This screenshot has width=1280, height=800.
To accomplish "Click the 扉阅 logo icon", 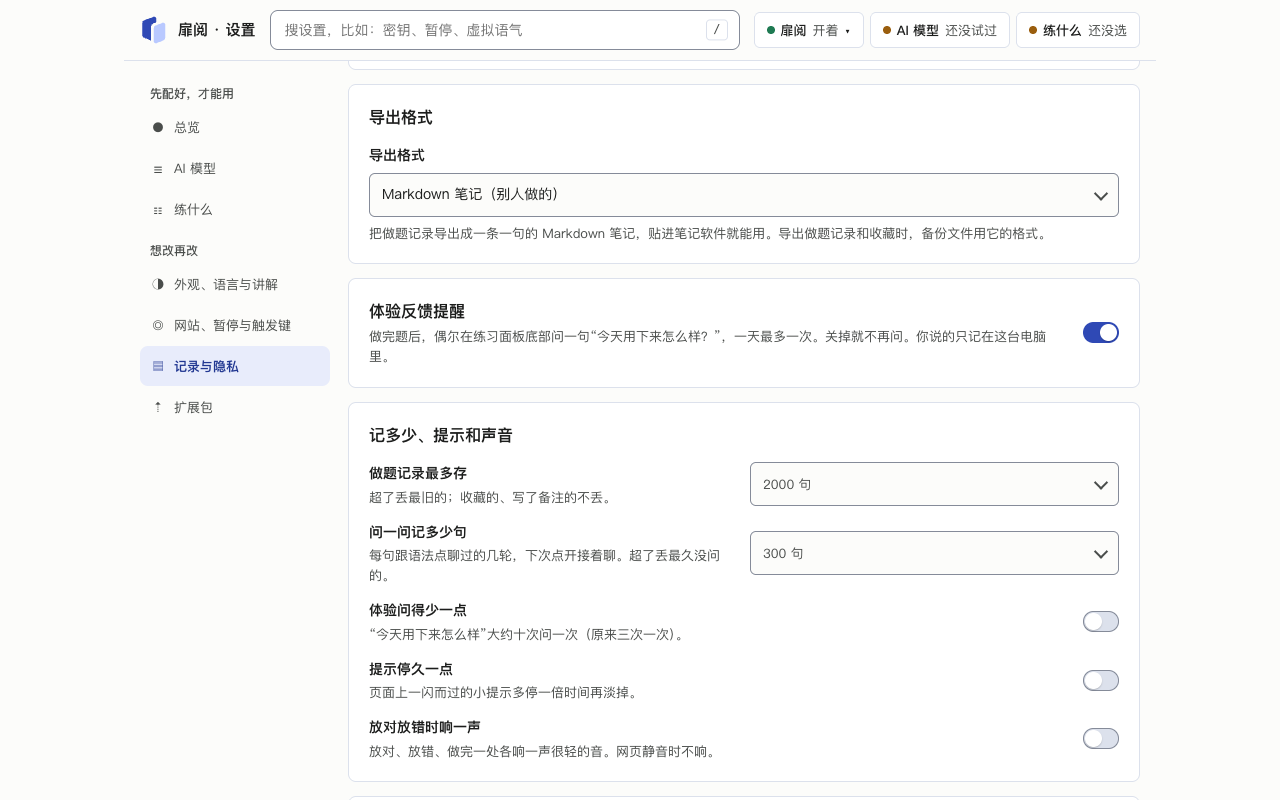I will pyautogui.click(x=153, y=30).
